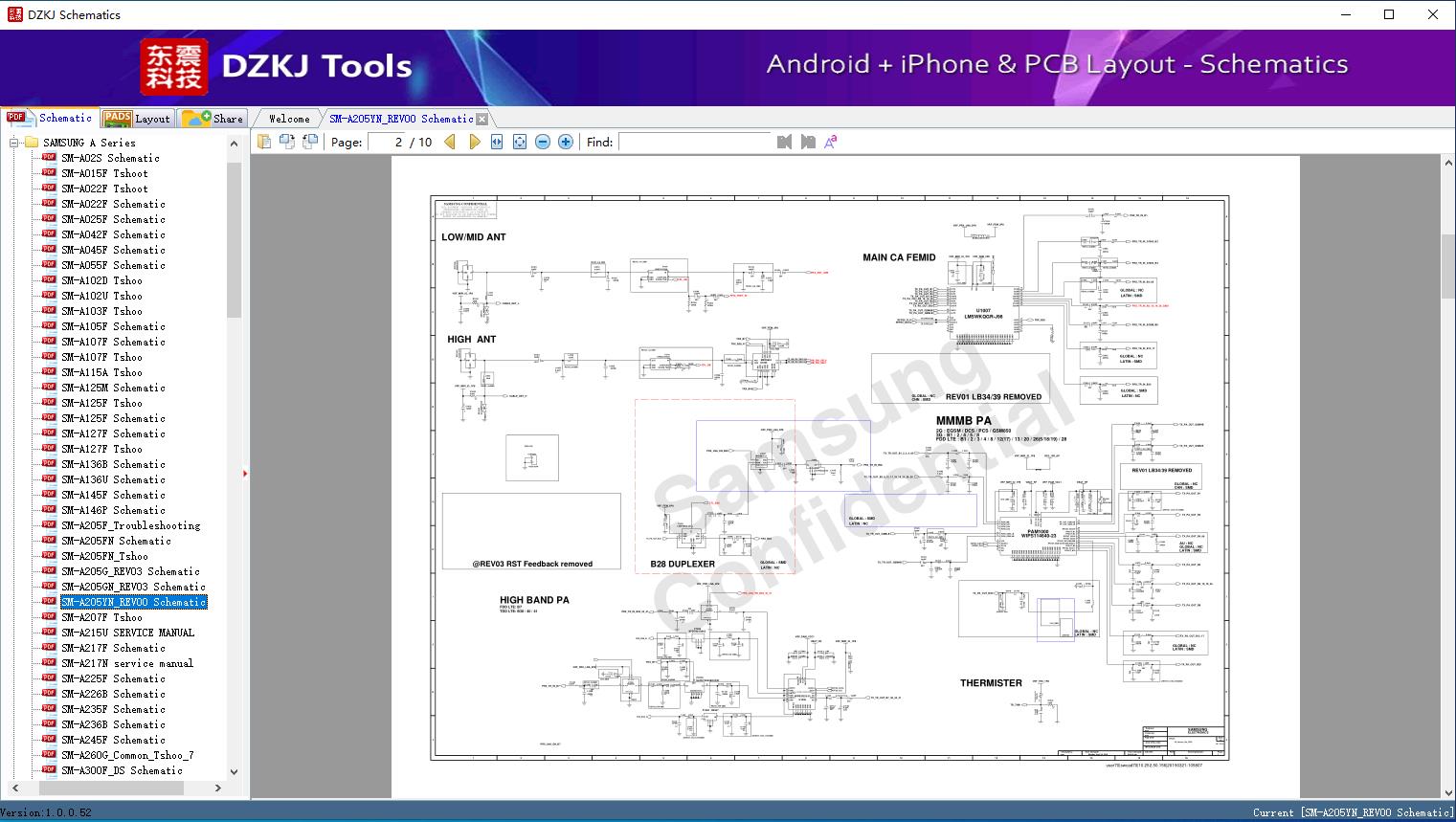This screenshot has height=822, width=1456.
Task: Switch to the PADS Layout tab
Action: coord(137,119)
